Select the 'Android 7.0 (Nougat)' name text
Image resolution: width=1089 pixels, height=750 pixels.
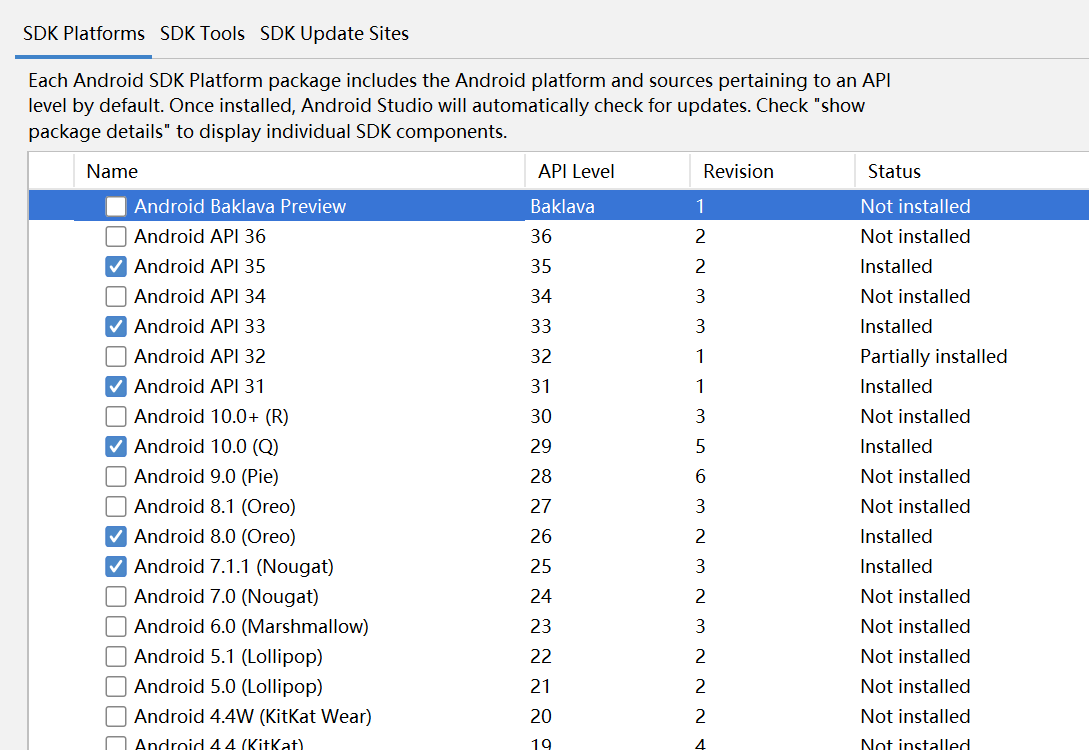[226, 597]
